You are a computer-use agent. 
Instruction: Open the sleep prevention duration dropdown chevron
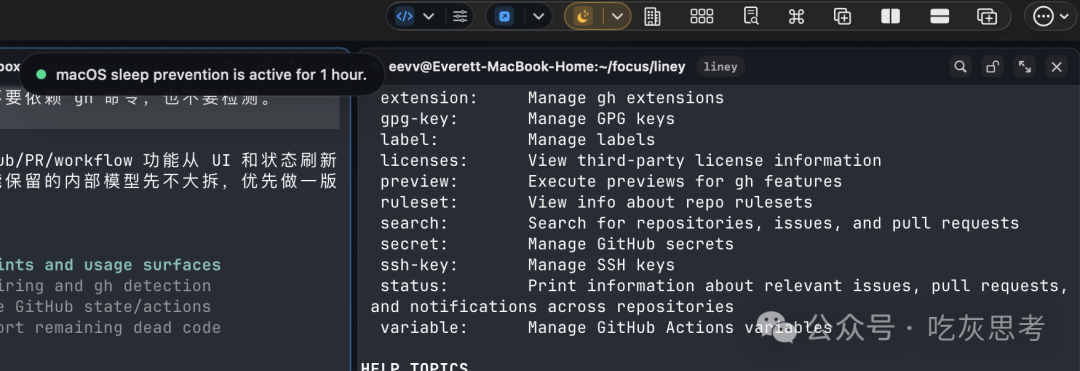(617, 17)
